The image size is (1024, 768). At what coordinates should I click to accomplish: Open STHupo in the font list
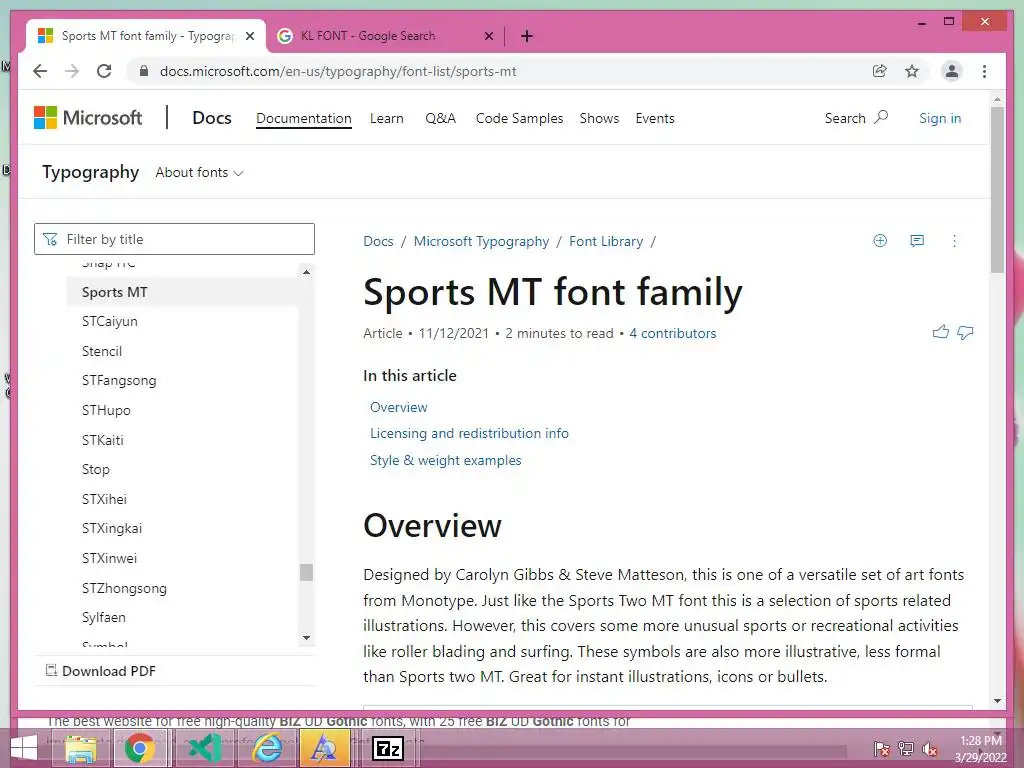tap(106, 410)
